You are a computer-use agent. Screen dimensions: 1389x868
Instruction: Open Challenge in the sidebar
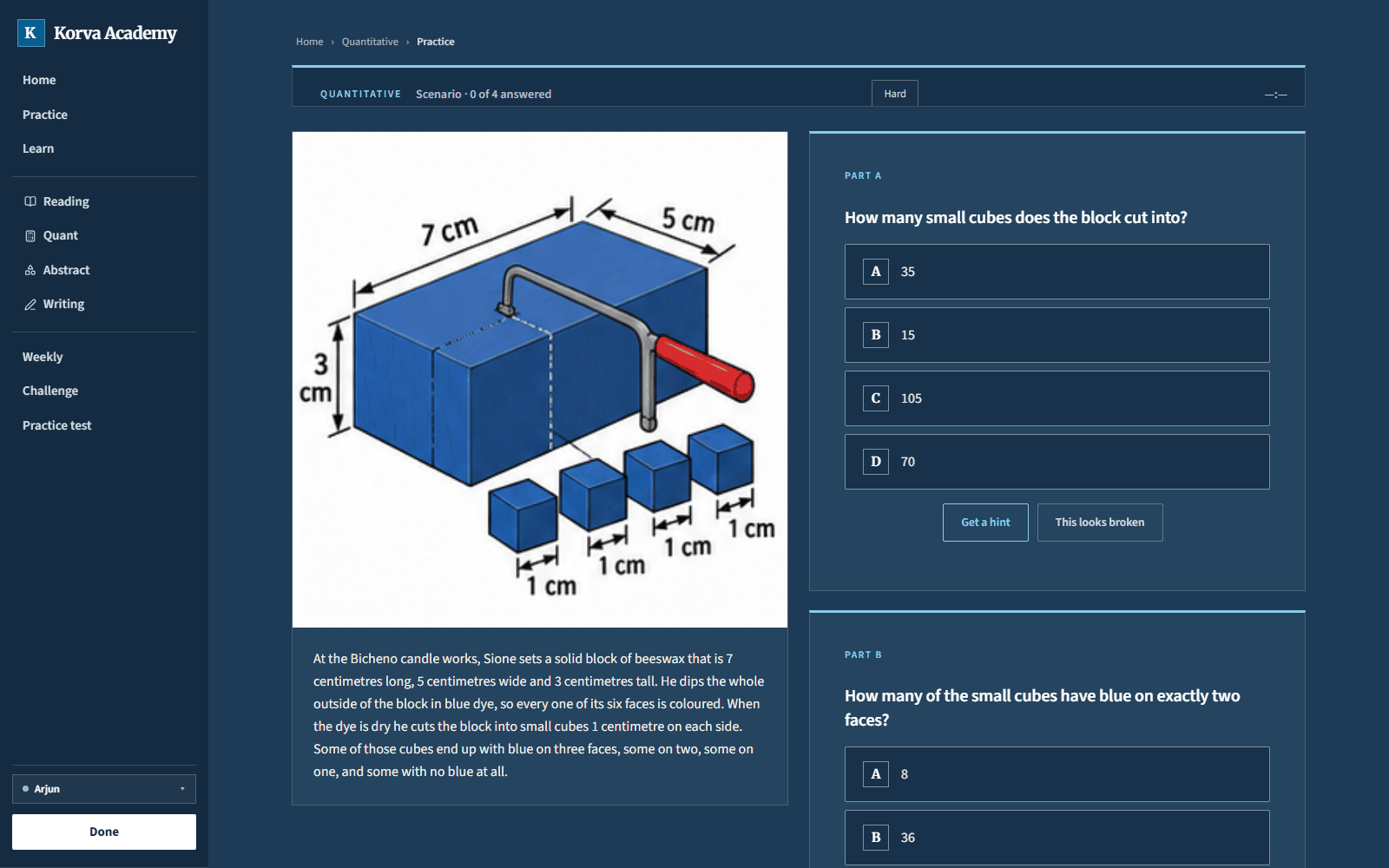pos(50,391)
